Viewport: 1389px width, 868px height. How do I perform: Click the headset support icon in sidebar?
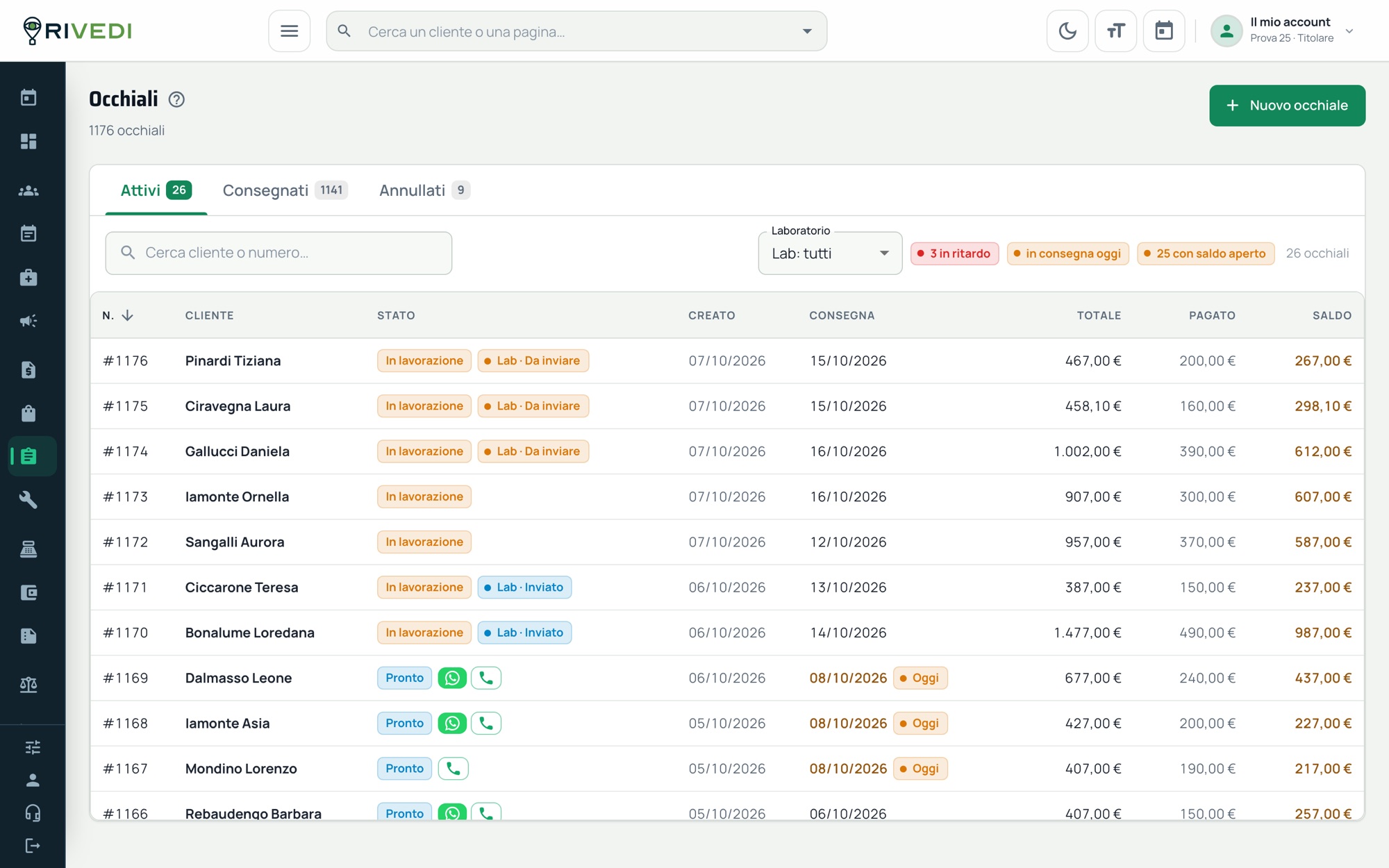pos(33,813)
